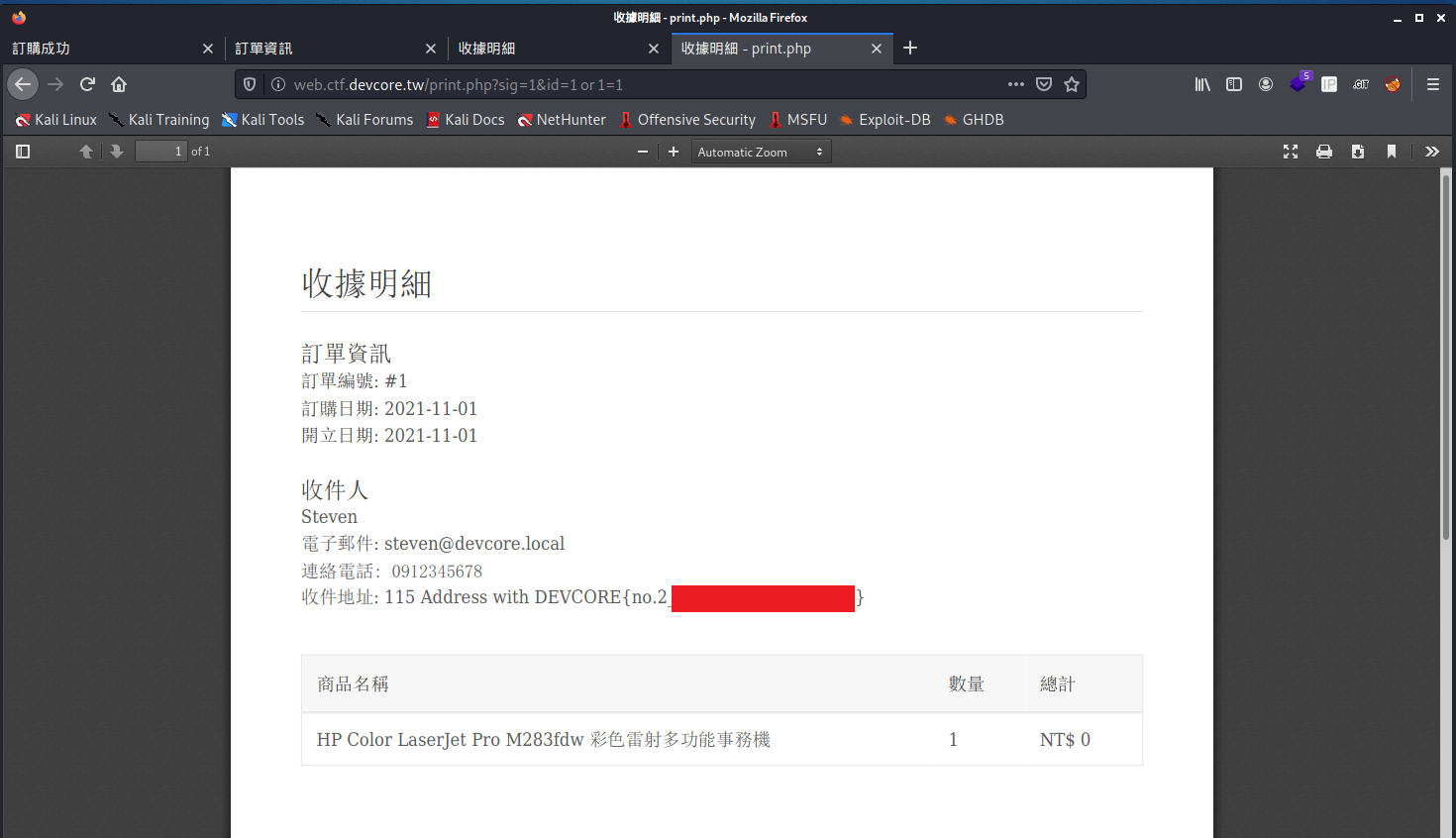This screenshot has height=838, width=1456.
Task: Click the PDF page number field
Action: [160, 152]
